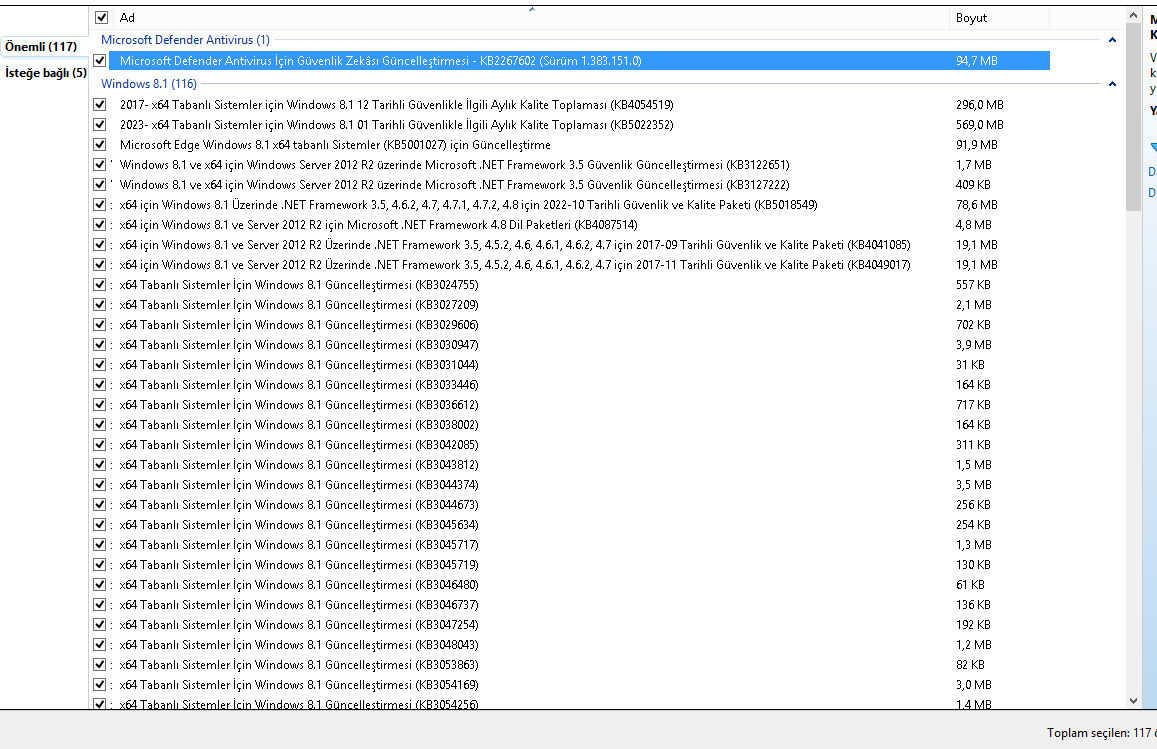The height and width of the screenshot is (749, 1157).
Task: Select the 2023-01 monthly rollup KB5022352 row
Action: tap(397, 125)
